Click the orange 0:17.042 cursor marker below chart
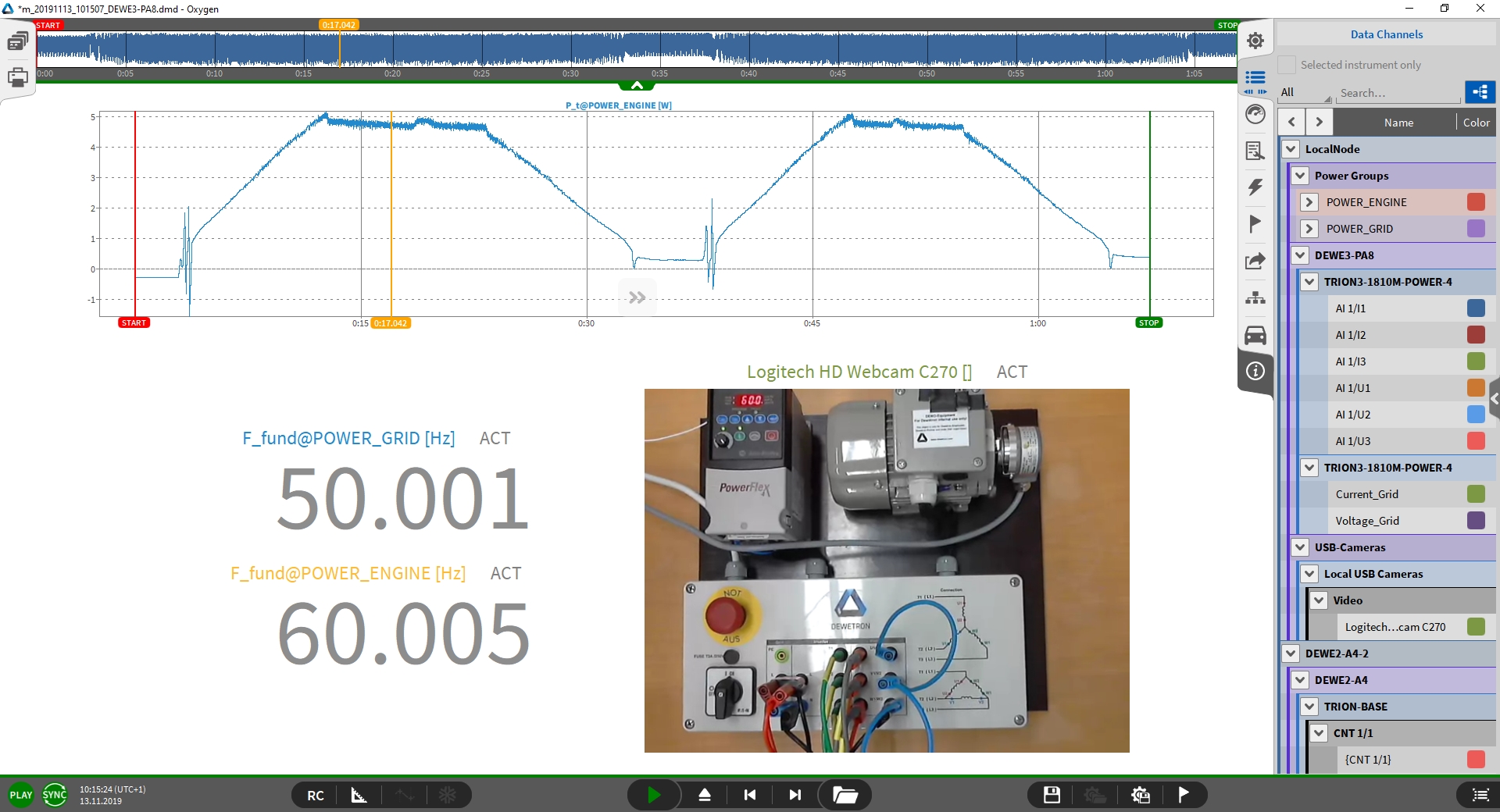1500x812 pixels. [x=391, y=323]
